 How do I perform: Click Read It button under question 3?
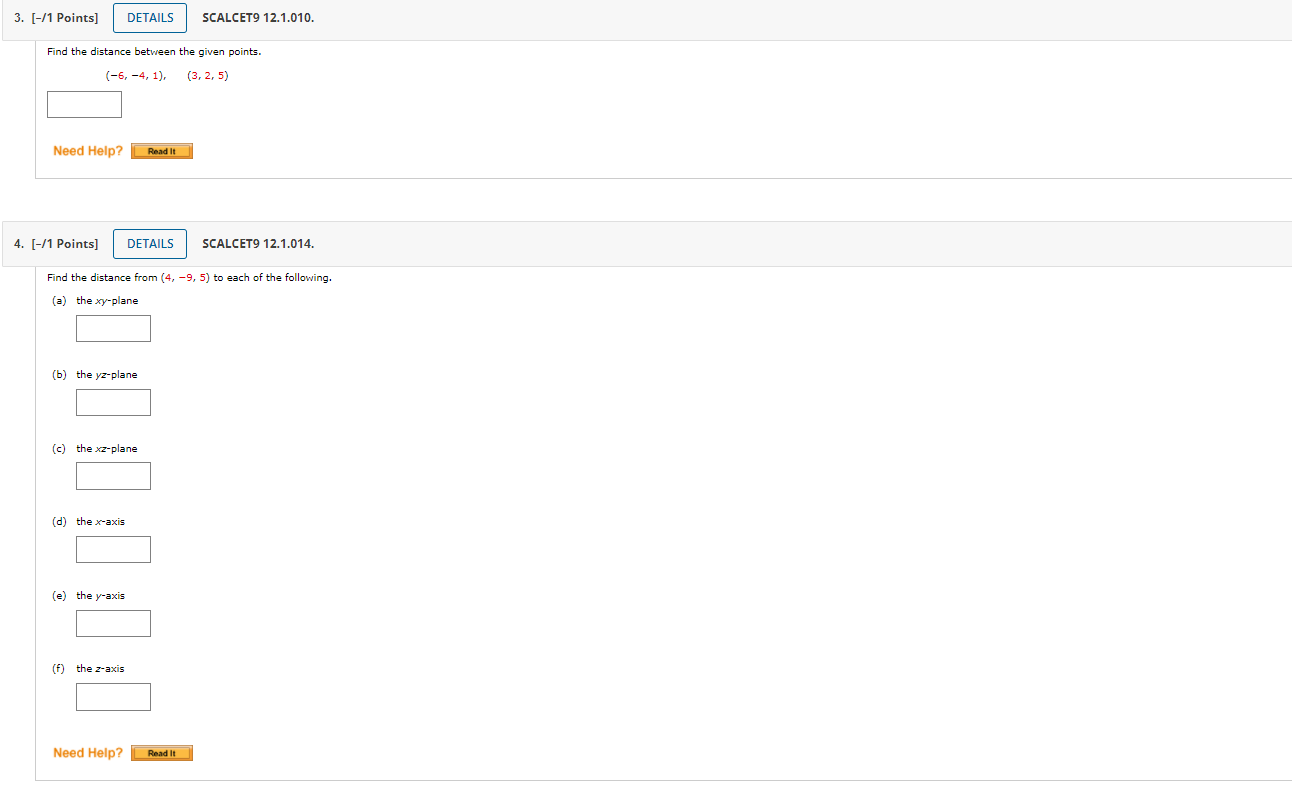point(162,151)
